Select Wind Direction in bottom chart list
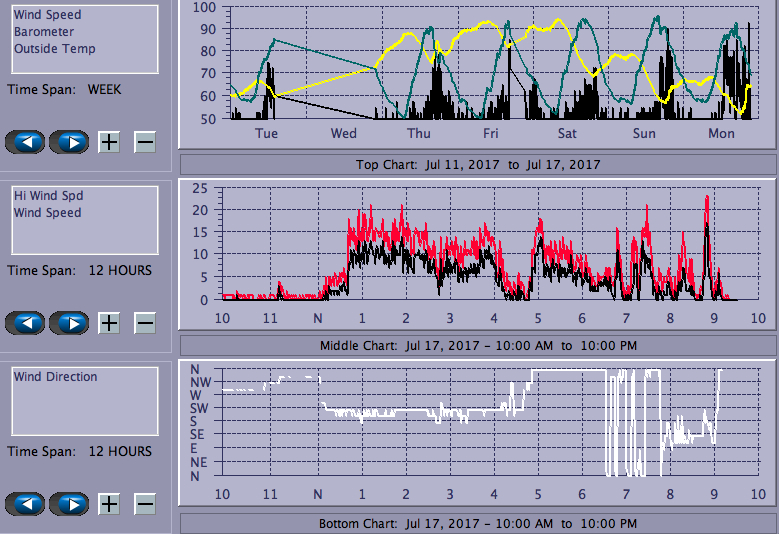 56,377
